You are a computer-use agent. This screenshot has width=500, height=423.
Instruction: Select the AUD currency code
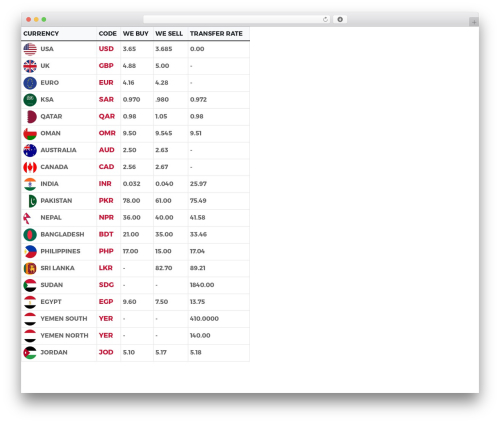tap(106, 150)
